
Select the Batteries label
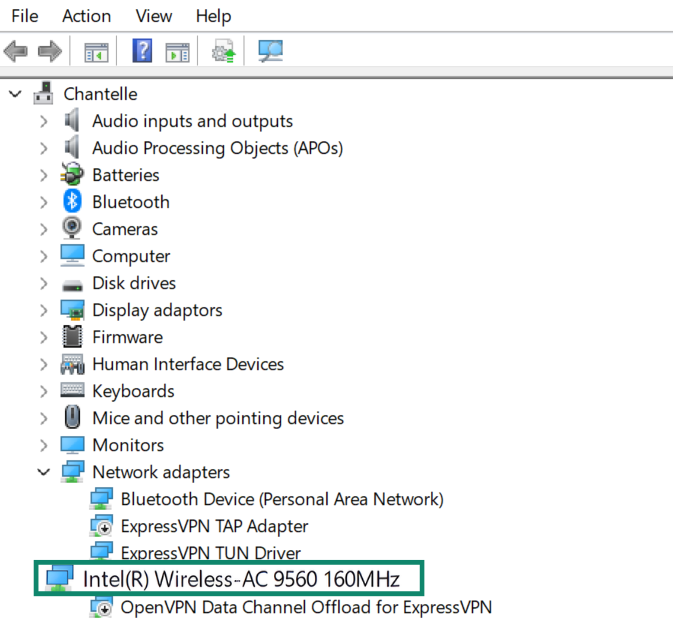pos(126,175)
